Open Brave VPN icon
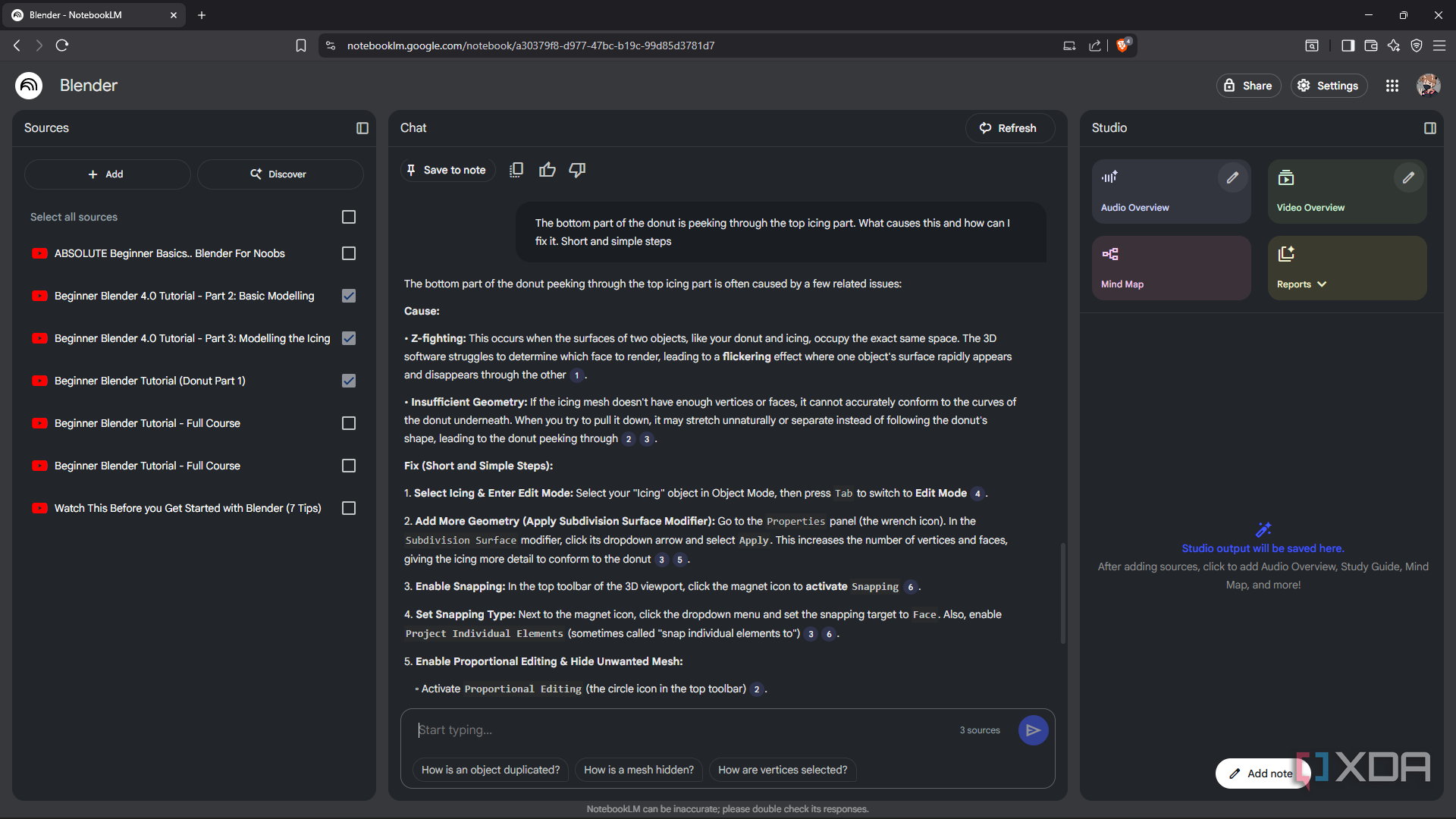The width and height of the screenshot is (1456, 819). pos(1417,45)
